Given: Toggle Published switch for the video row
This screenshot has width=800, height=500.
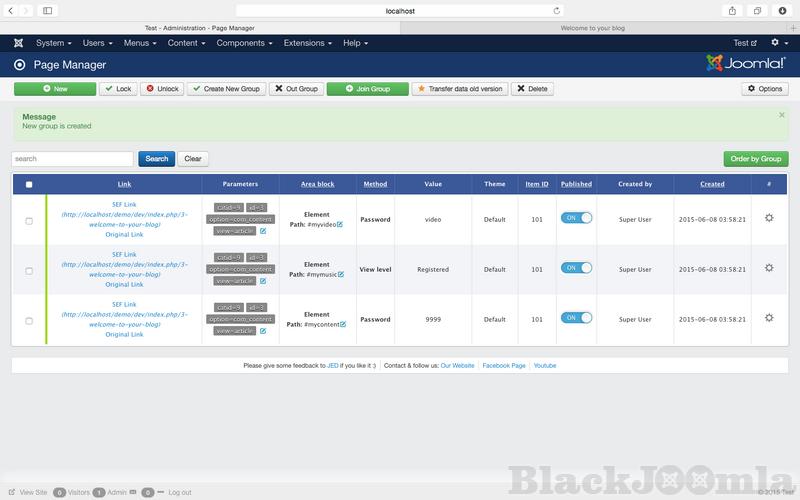Looking at the screenshot, I should 576,218.
